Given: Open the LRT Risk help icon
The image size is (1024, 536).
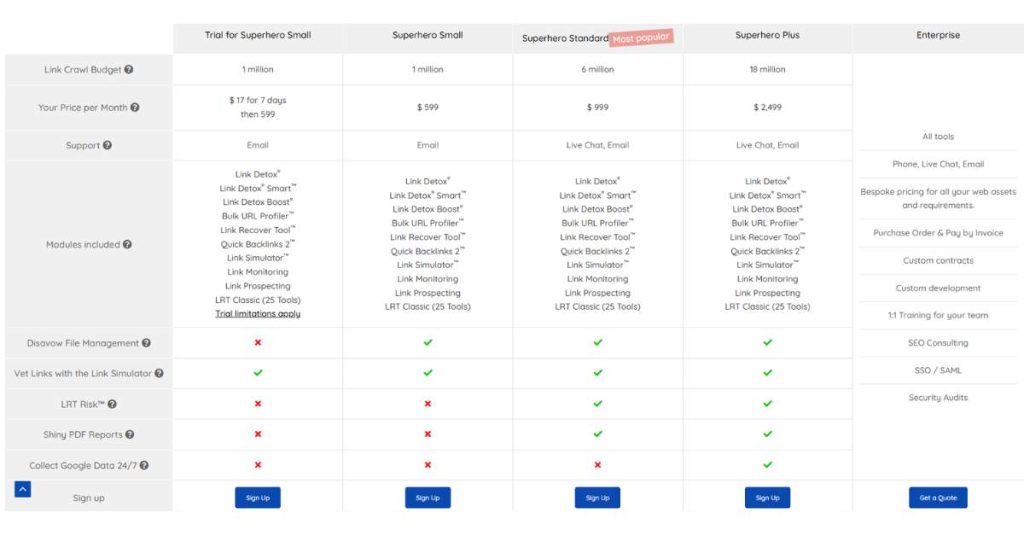Looking at the screenshot, I should point(112,404).
